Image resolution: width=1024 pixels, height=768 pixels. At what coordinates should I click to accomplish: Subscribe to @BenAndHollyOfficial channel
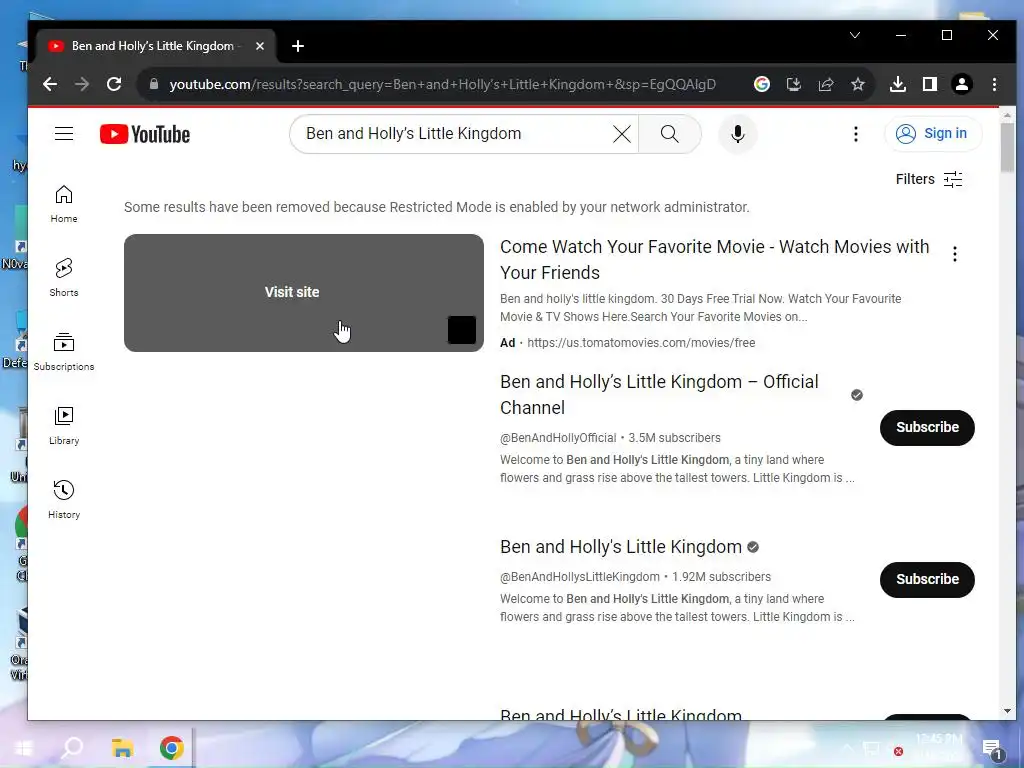tap(927, 428)
